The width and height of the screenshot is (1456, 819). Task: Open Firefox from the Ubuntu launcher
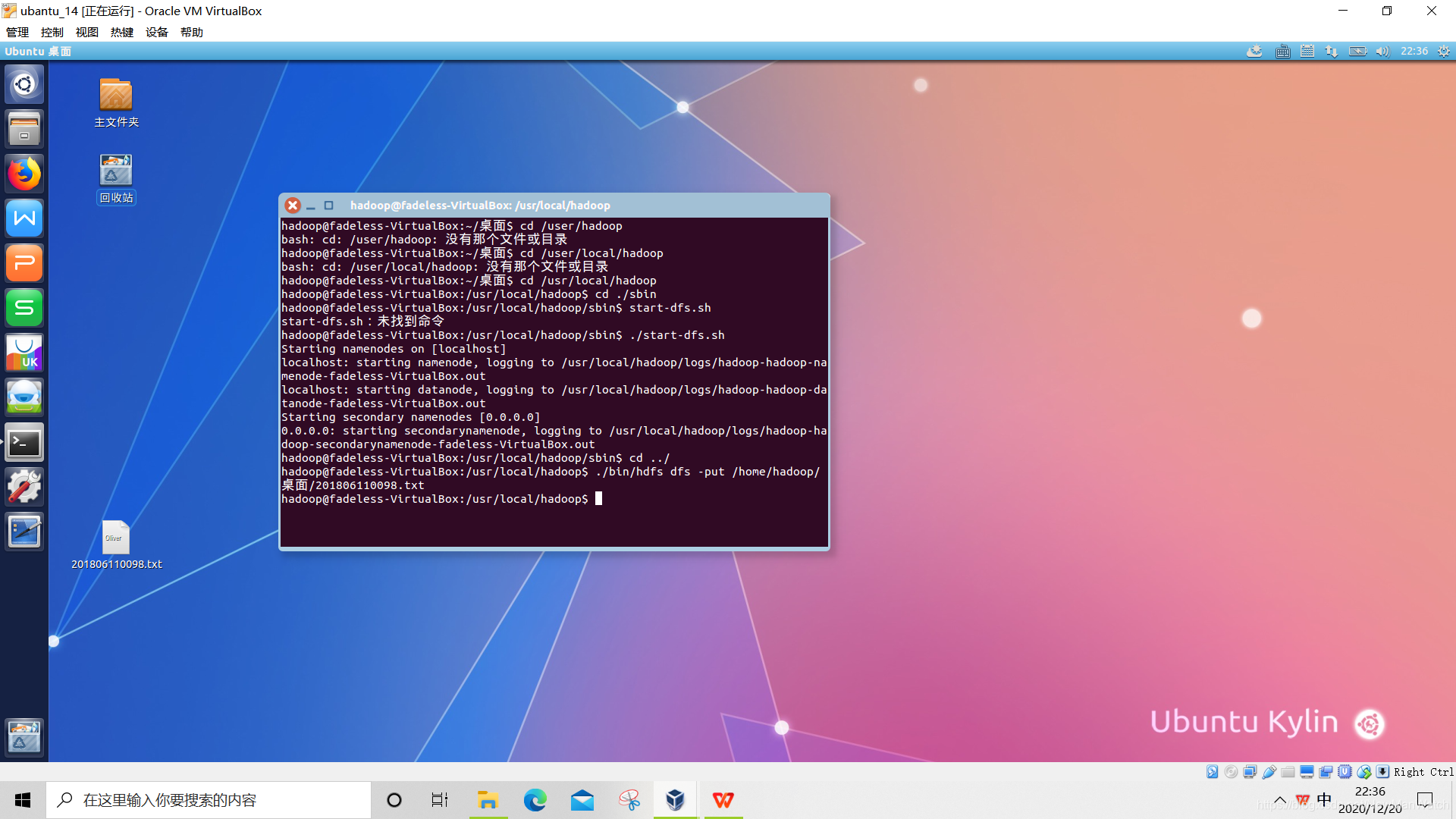click(24, 174)
